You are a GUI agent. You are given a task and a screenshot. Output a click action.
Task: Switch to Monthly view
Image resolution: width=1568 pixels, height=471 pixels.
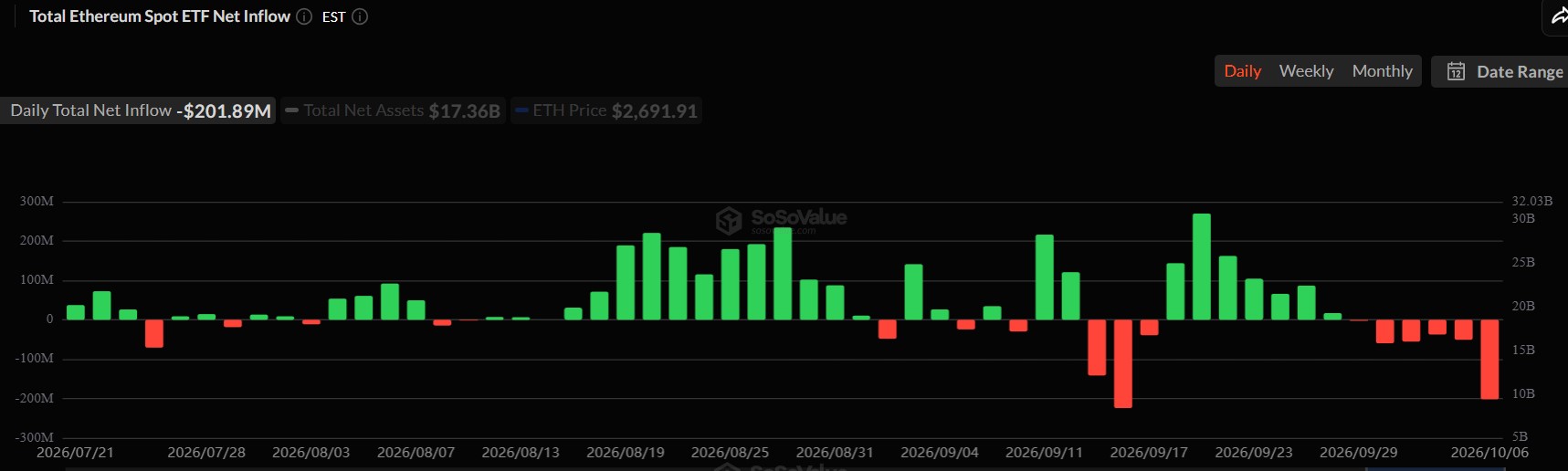[x=1382, y=71]
